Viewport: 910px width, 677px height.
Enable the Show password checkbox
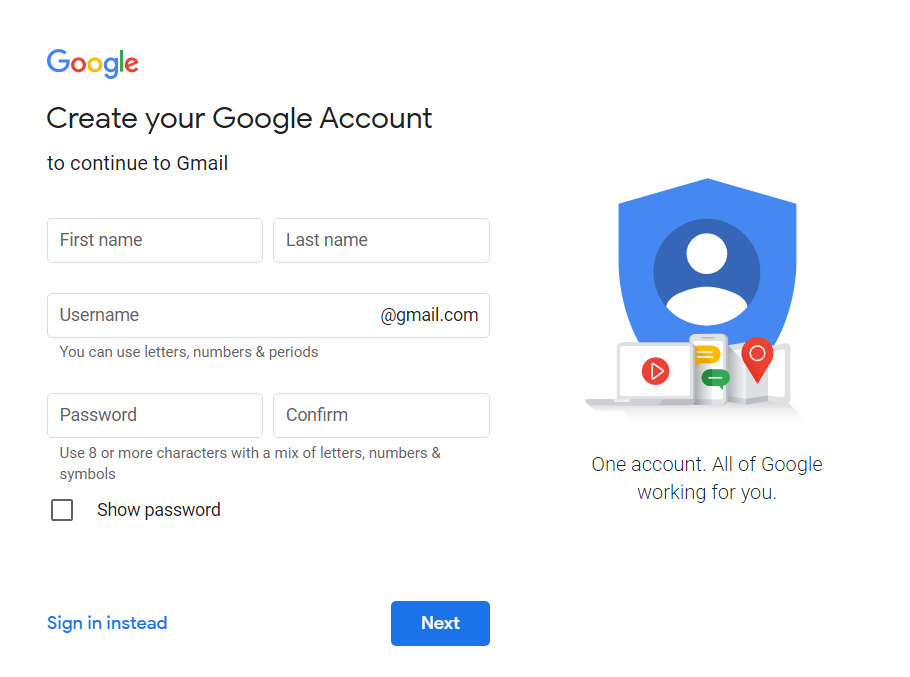coord(62,510)
